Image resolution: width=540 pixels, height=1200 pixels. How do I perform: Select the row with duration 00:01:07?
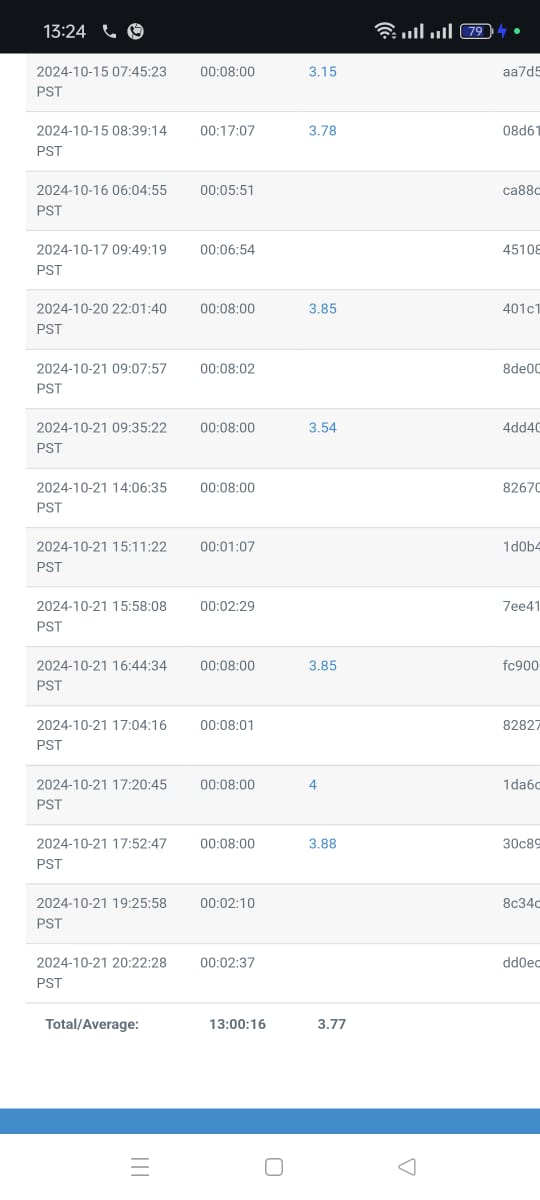tap(283, 557)
